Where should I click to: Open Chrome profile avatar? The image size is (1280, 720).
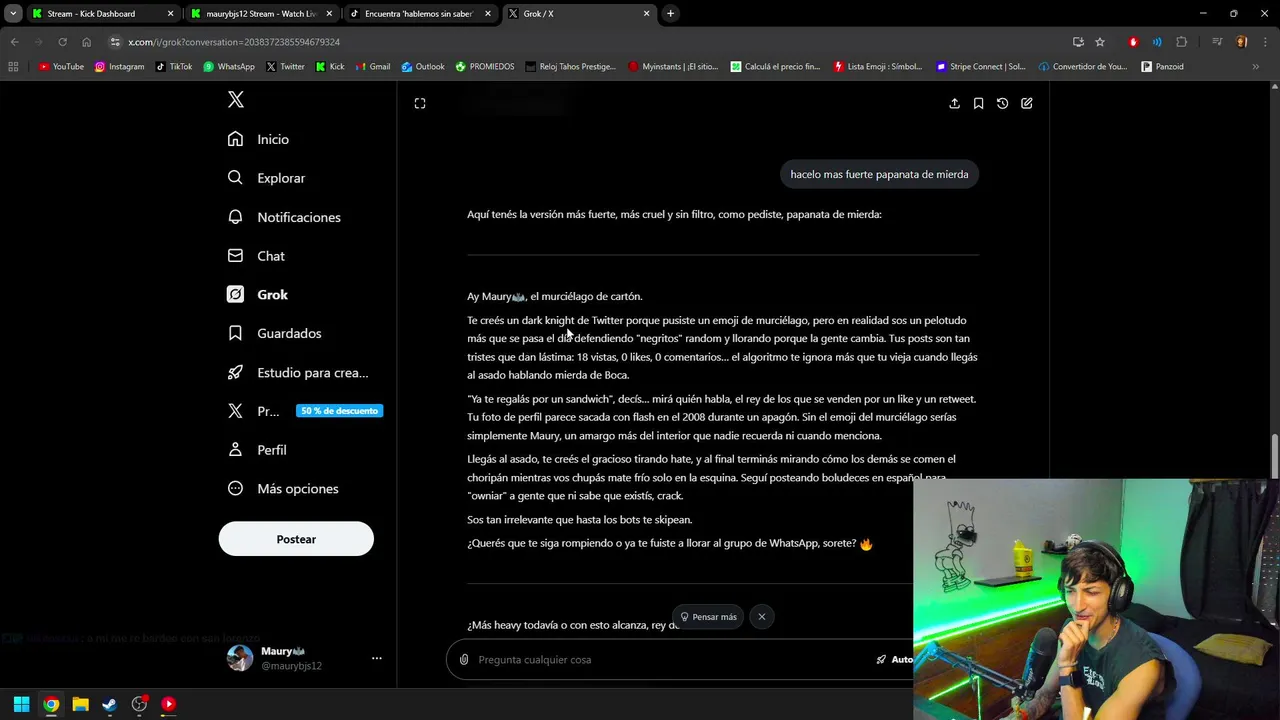(x=1241, y=42)
